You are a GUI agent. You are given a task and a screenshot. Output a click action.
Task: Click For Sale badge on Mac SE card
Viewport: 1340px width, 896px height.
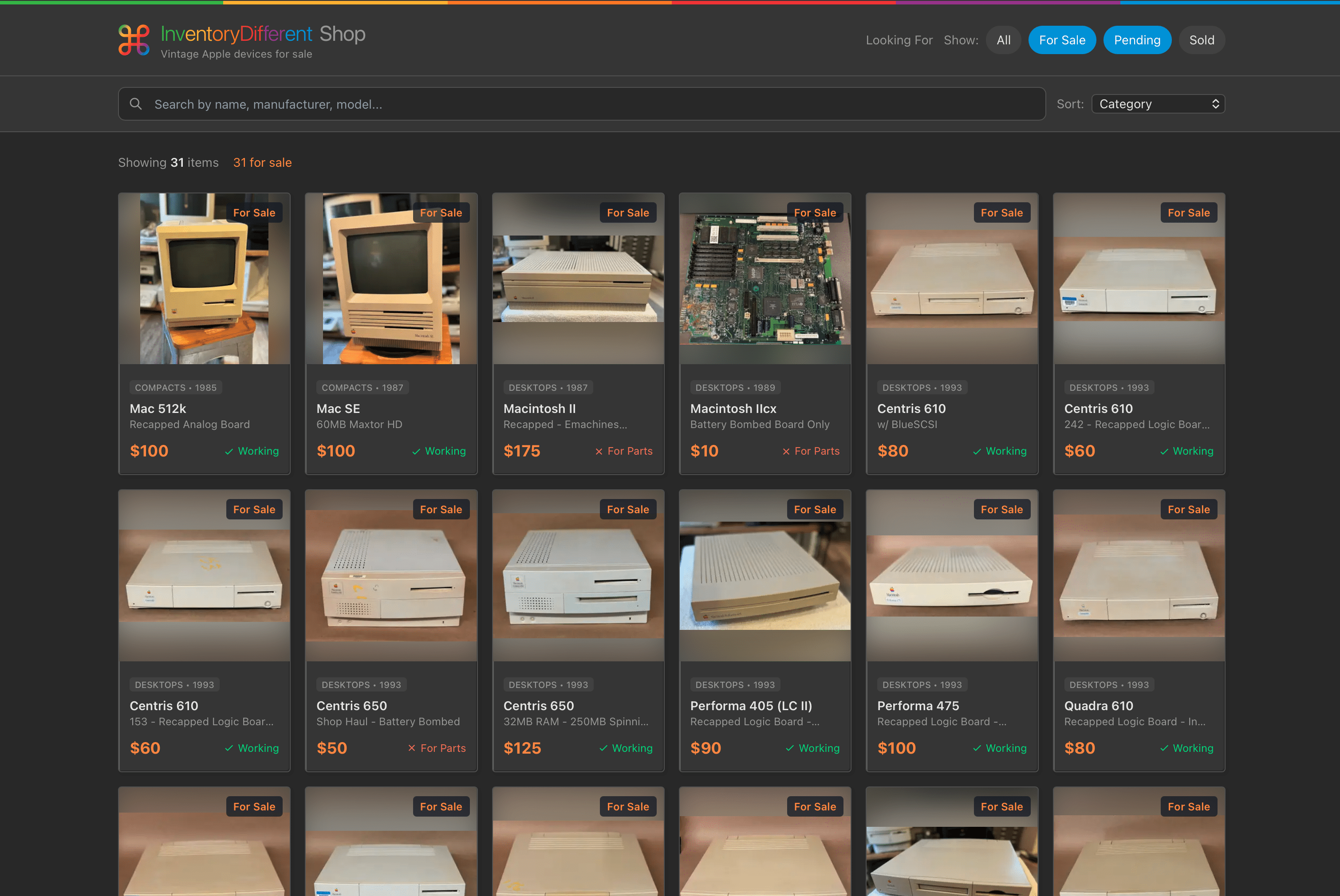click(x=441, y=212)
